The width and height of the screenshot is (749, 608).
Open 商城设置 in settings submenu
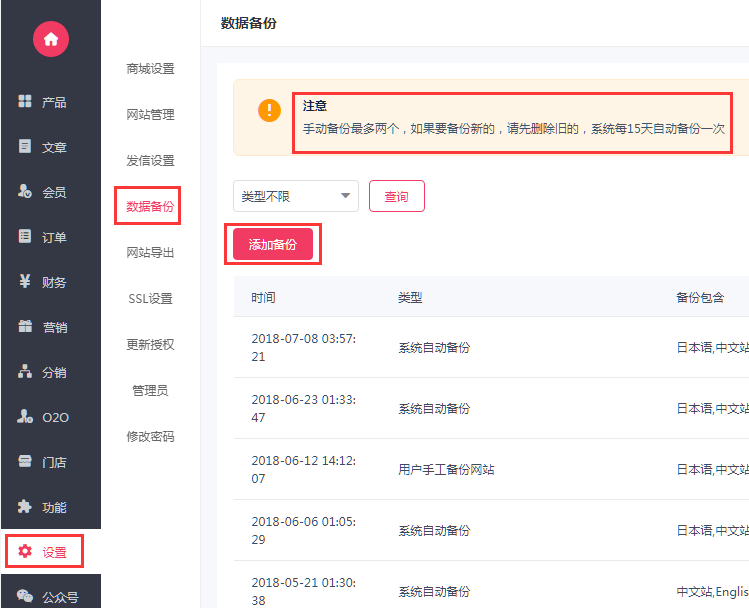point(150,69)
